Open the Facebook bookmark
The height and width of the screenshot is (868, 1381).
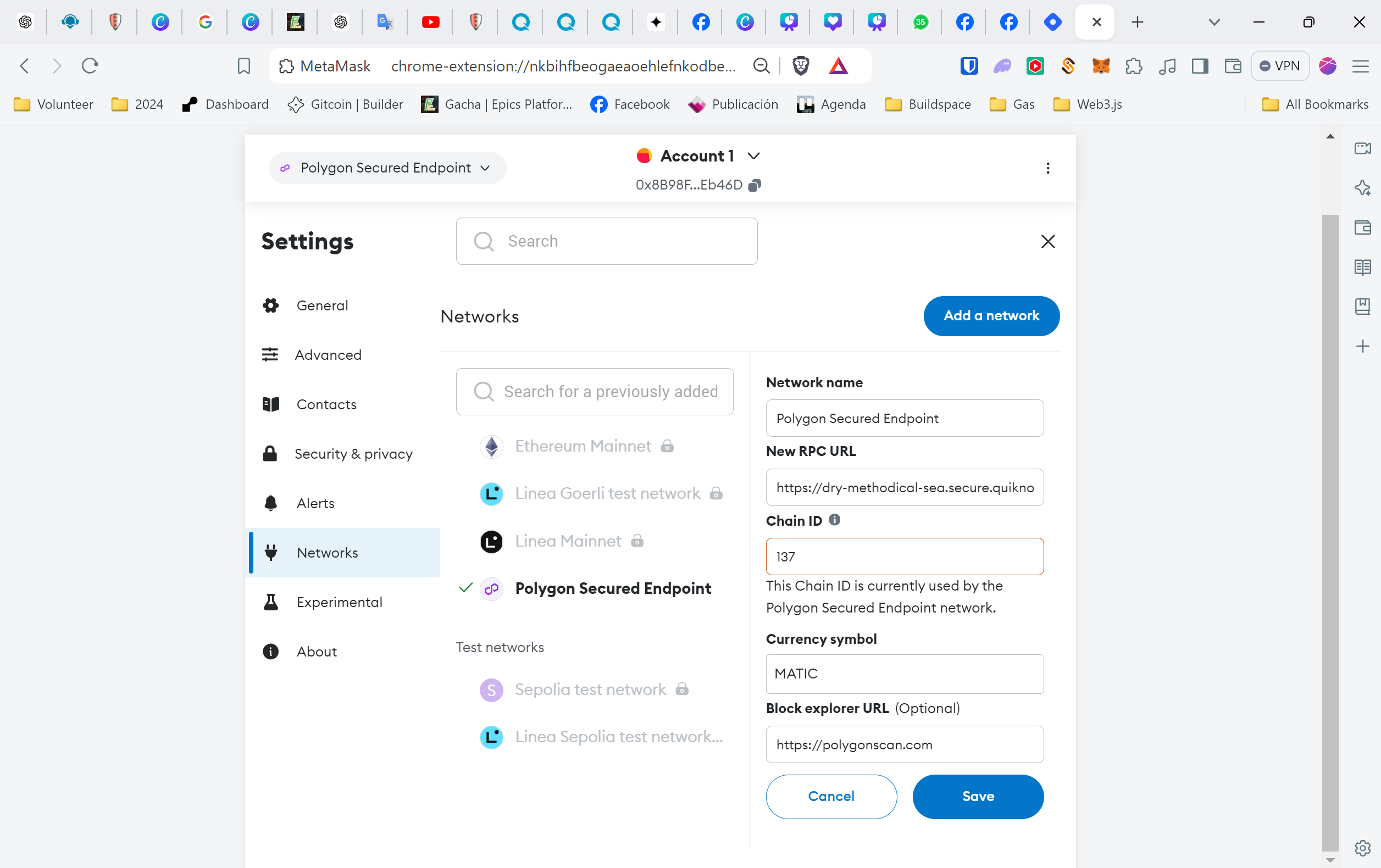630,104
